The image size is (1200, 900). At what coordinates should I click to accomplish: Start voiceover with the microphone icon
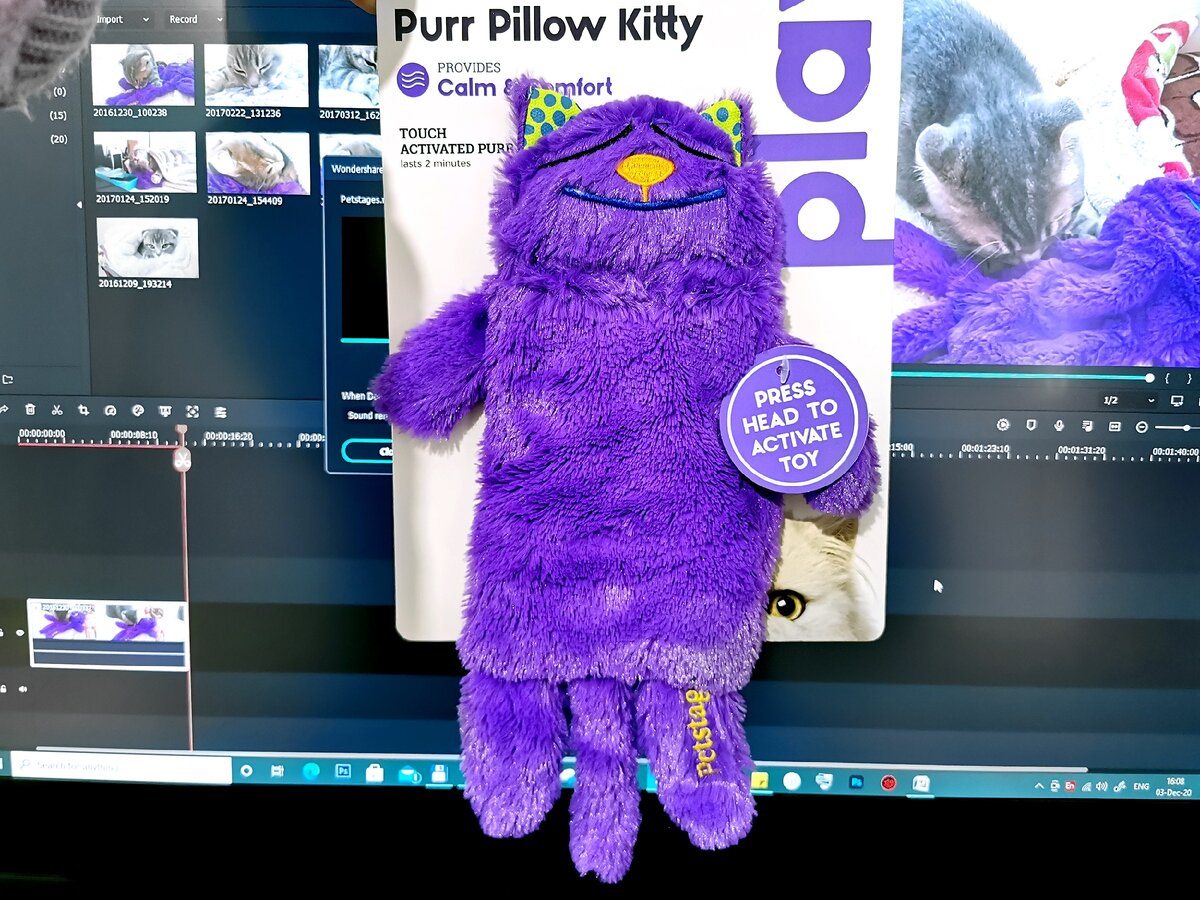point(1059,425)
